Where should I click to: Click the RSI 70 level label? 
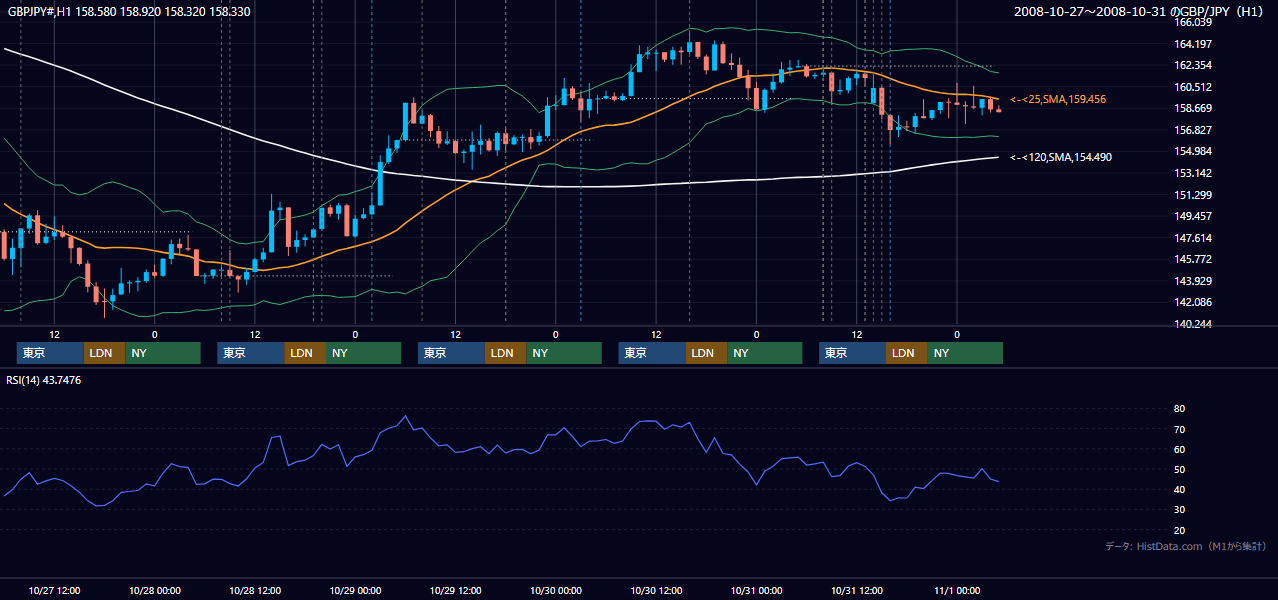pos(1179,429)
